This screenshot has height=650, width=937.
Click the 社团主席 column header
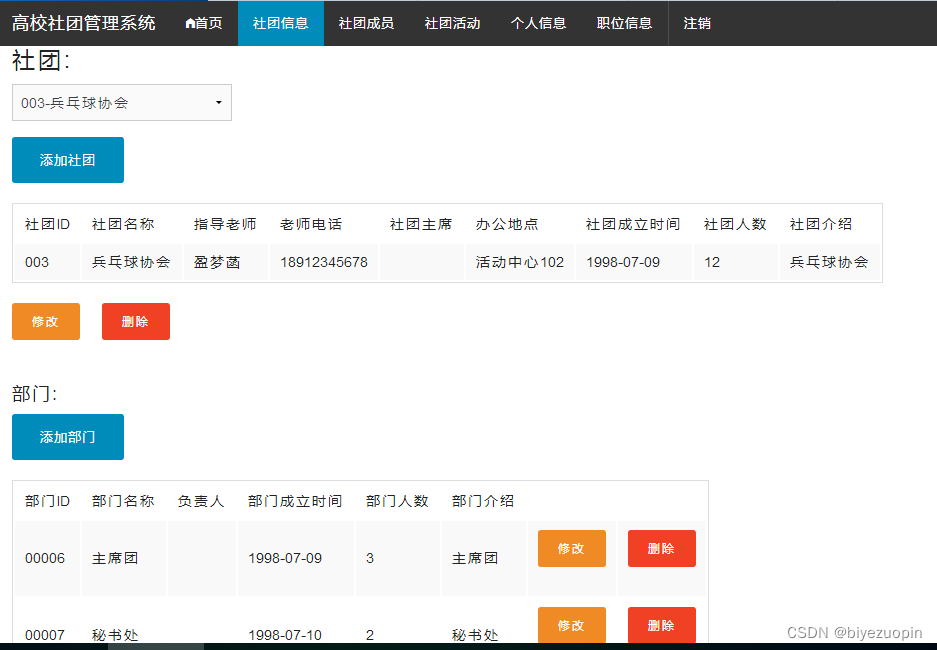click(421, 224)
